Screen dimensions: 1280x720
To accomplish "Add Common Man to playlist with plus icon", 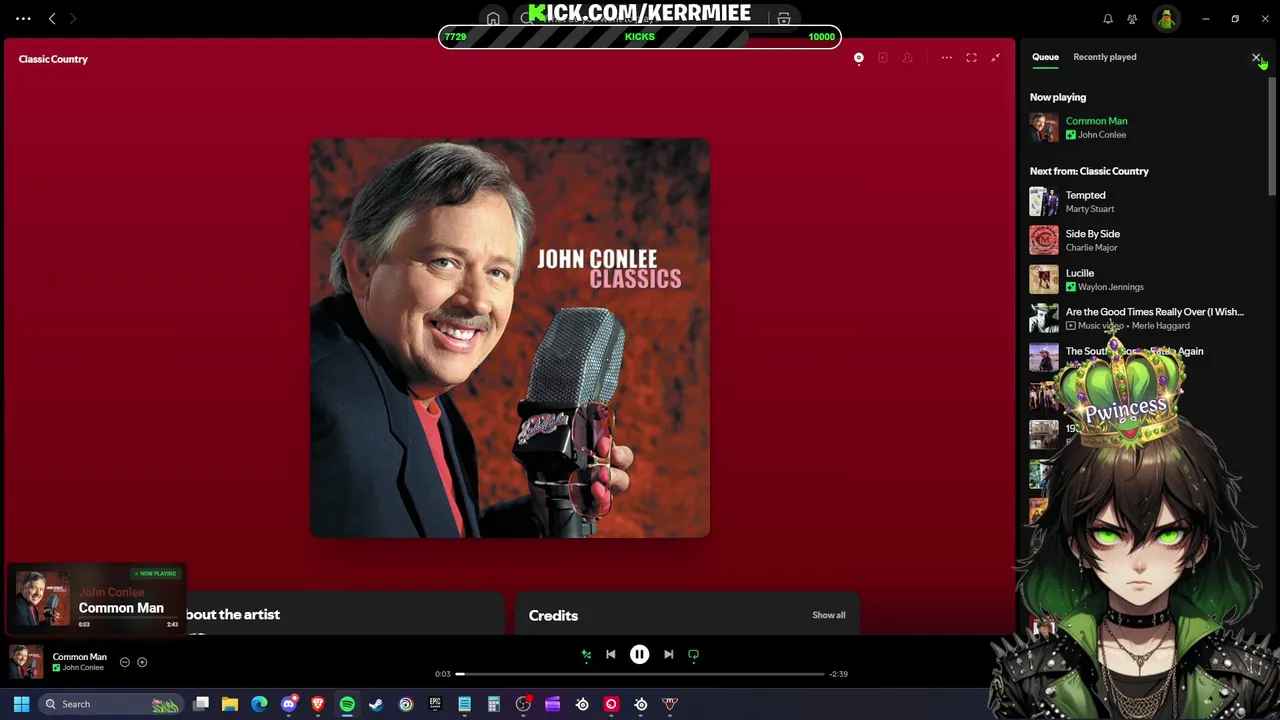I will (142, 662).
